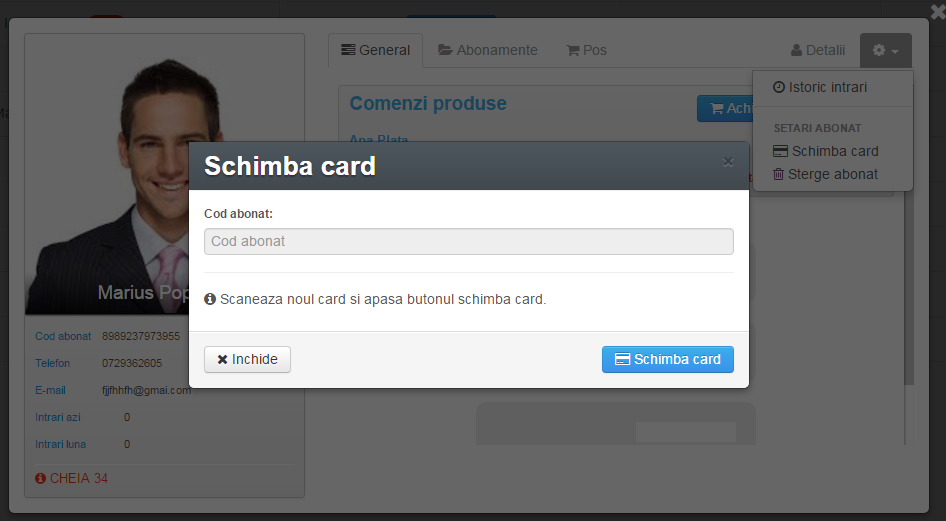Close the subscriber overlay with top X
The image size is (946, 521).
[x=938, y=12]
